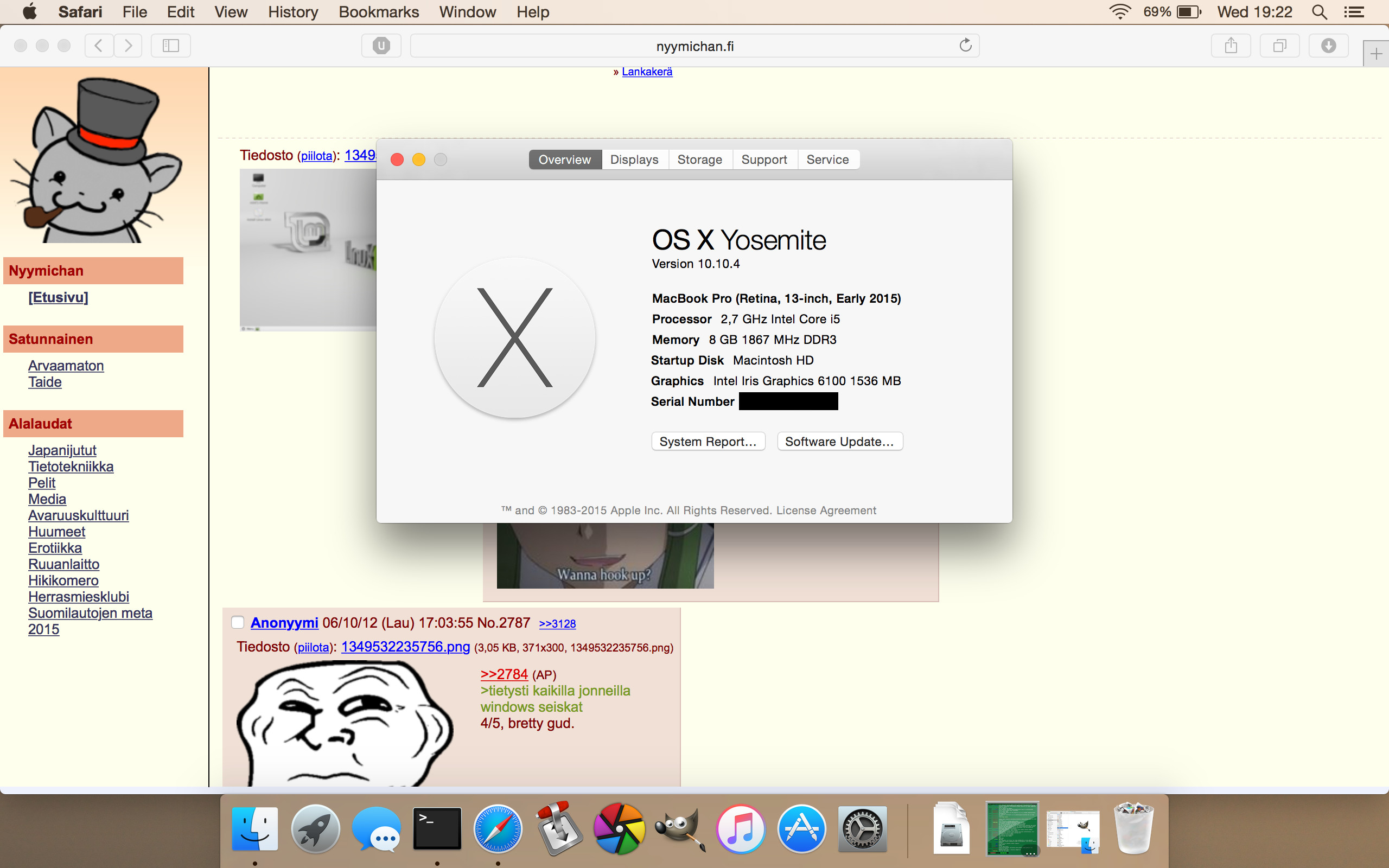Open the Tietotekniikka board link

click(71, 467)
